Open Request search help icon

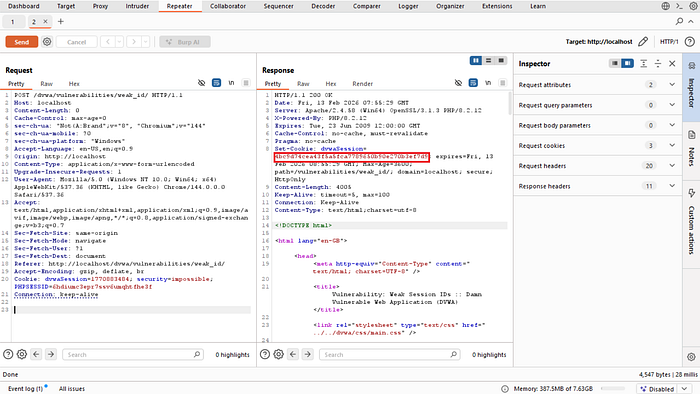(8, 354)
